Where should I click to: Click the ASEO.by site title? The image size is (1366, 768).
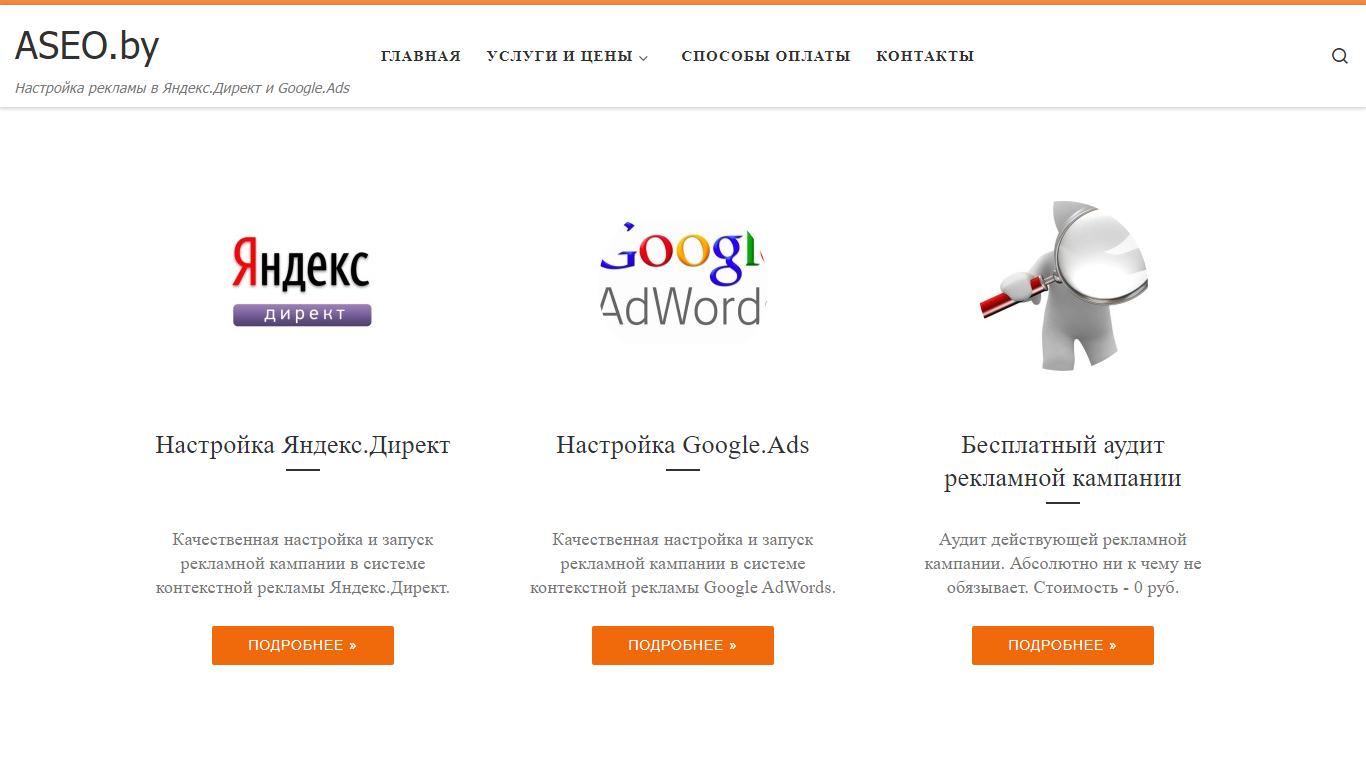click(x=87, y=46)
